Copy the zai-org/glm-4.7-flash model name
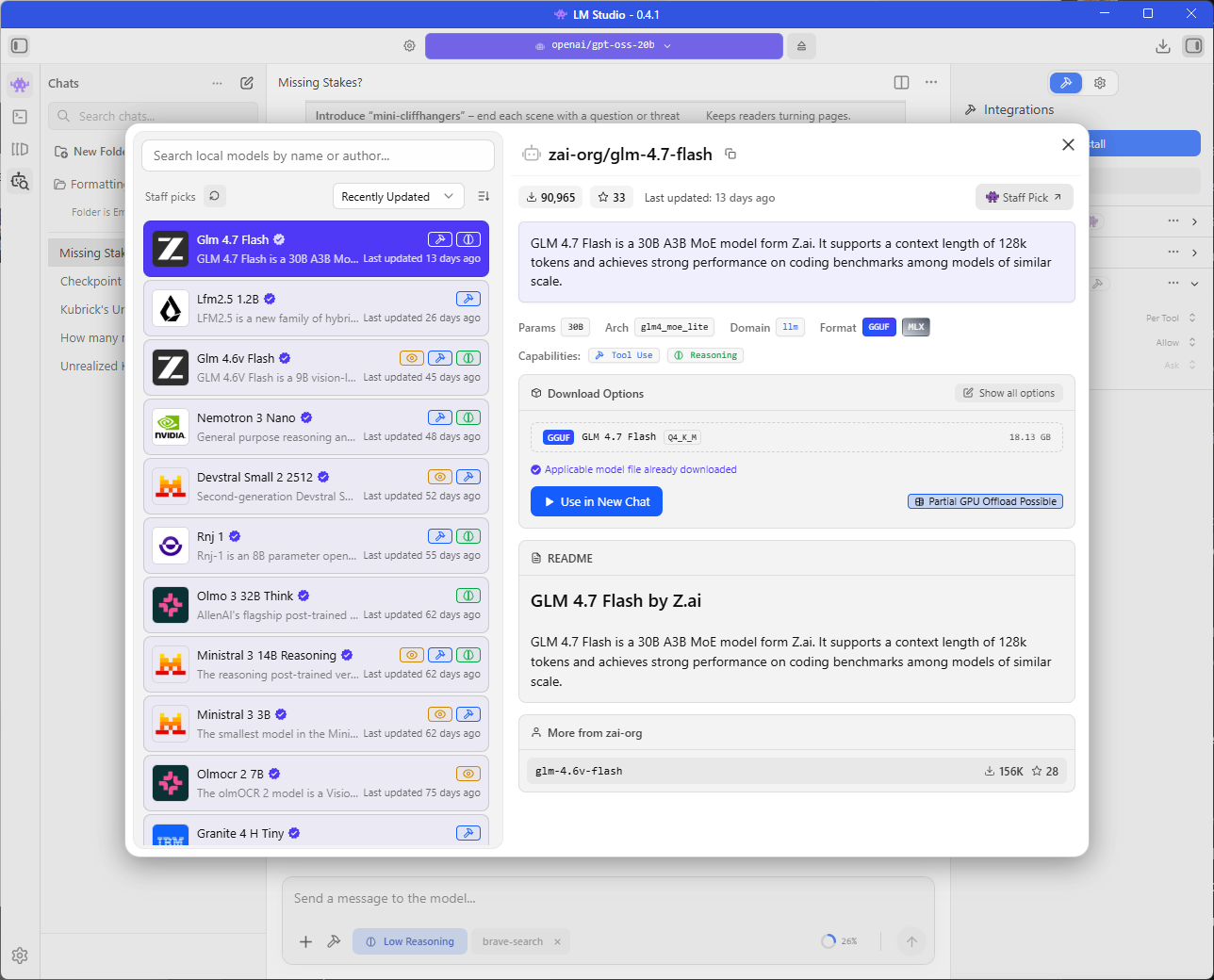 (x=730, y=155)
